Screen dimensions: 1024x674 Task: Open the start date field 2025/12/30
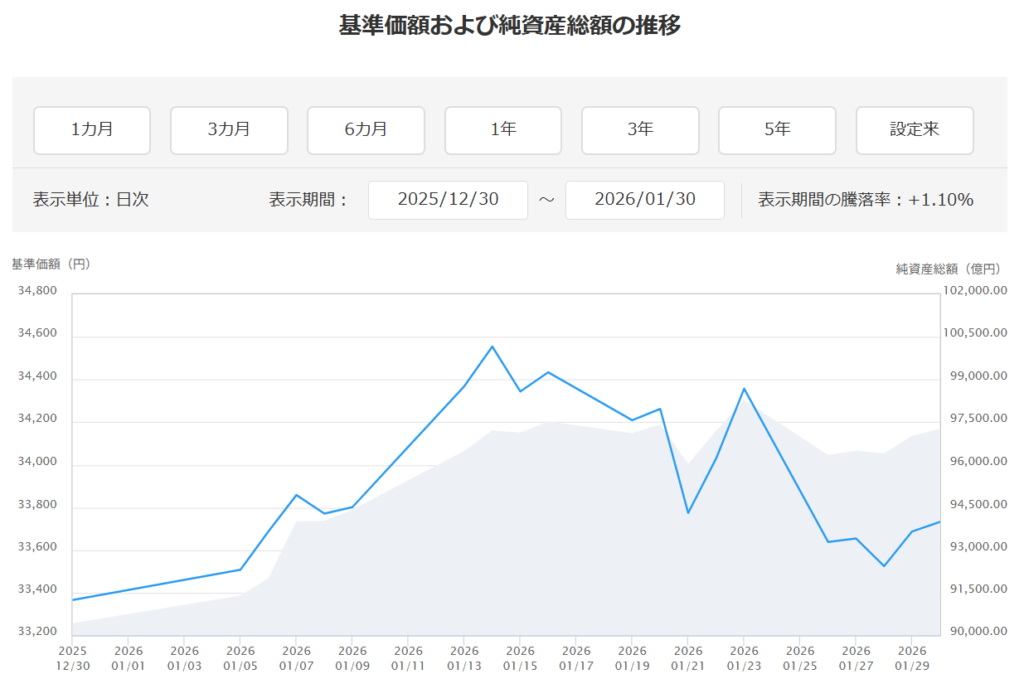[x=447, y=200]
